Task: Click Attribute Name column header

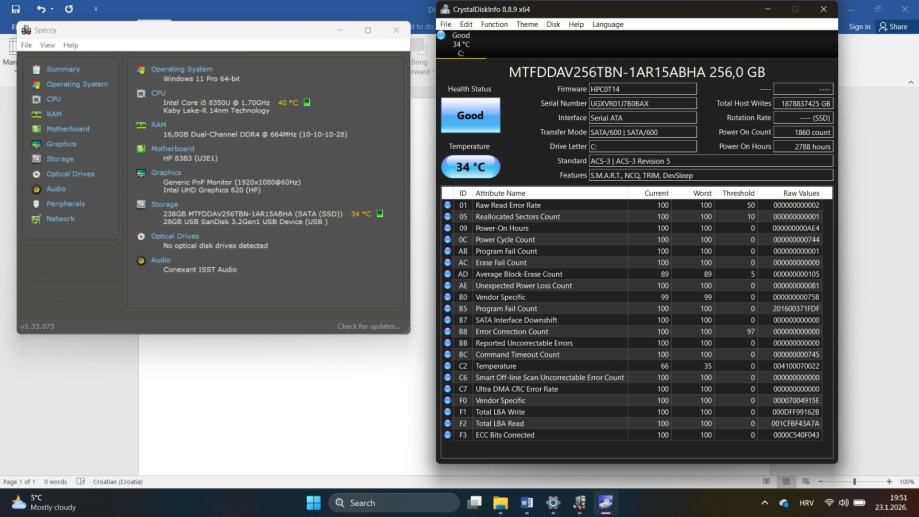Action: tap(499, 193)
